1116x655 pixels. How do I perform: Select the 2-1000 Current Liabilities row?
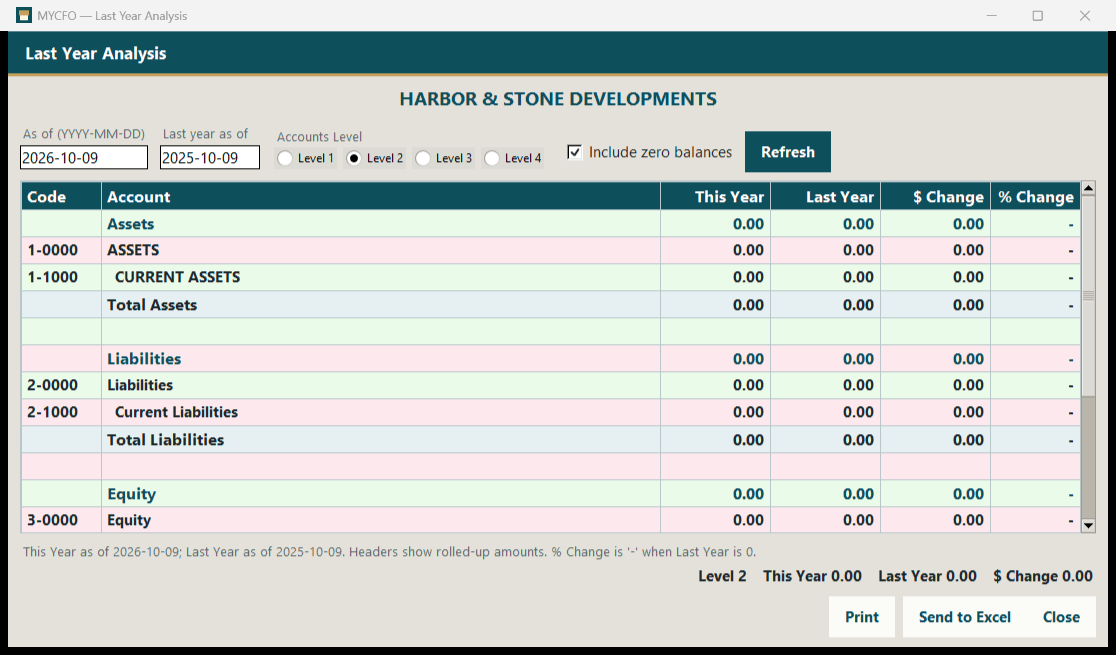551,413
